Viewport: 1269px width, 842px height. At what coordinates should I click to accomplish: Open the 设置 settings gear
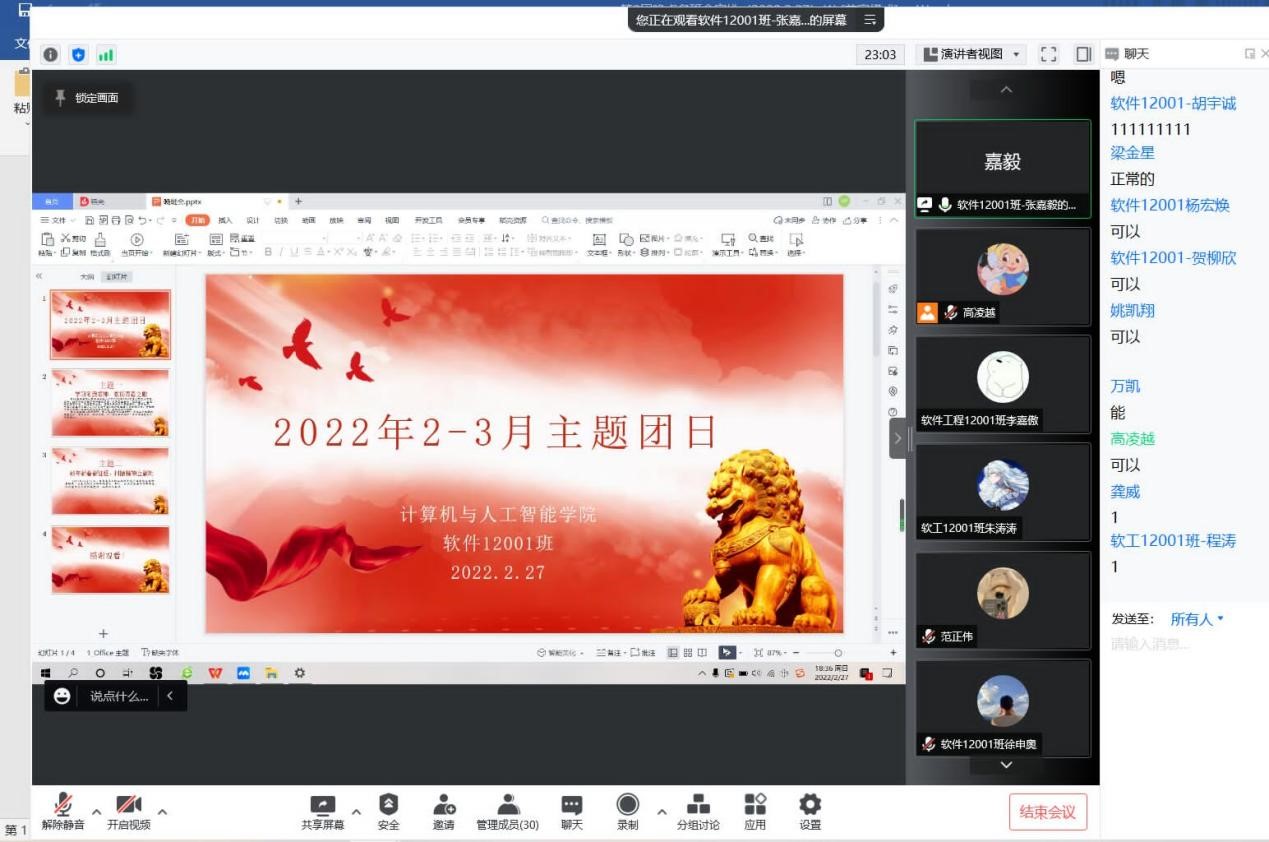tap(810, 811)
